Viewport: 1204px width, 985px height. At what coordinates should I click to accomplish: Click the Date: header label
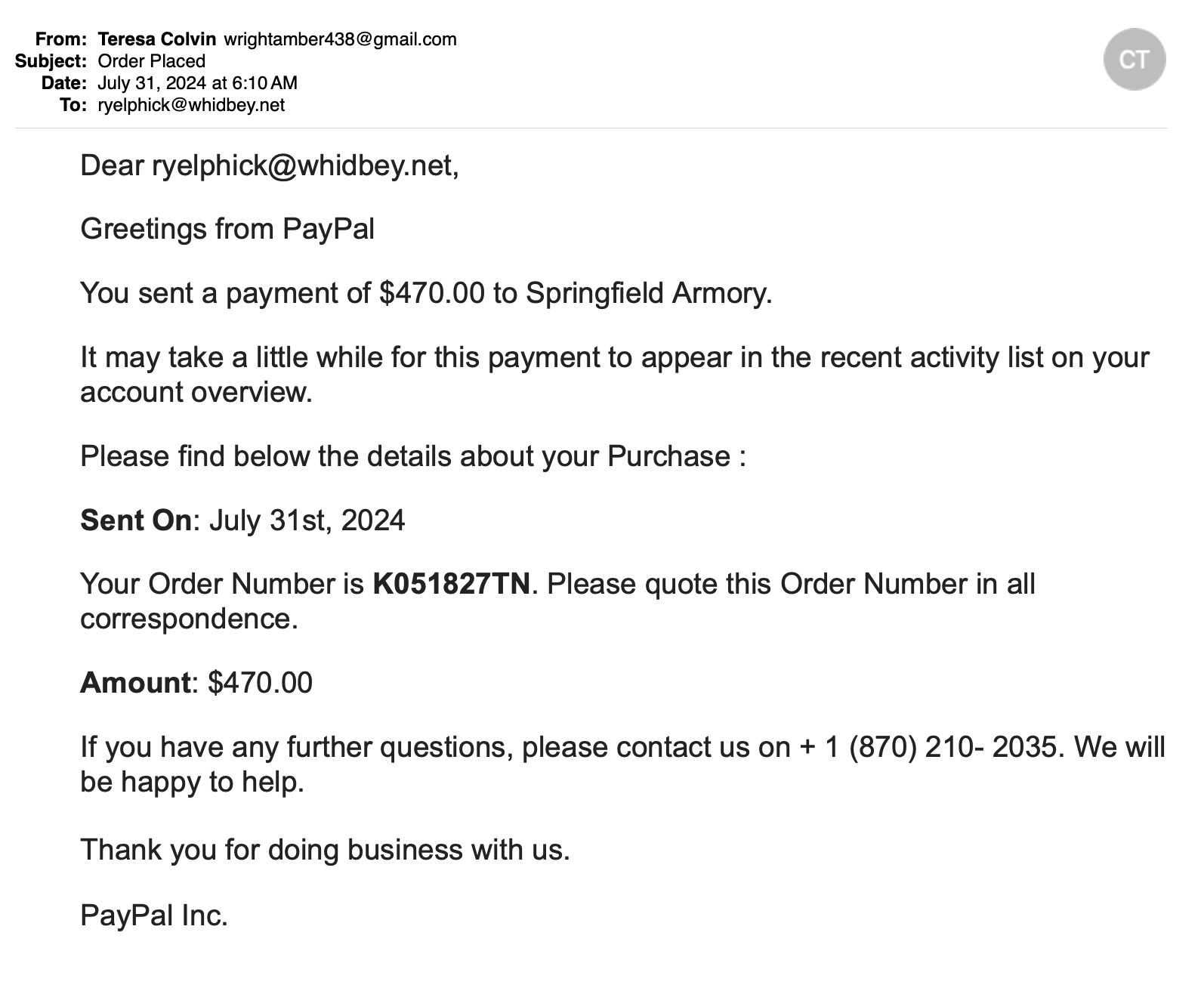[x=64, y=83]
